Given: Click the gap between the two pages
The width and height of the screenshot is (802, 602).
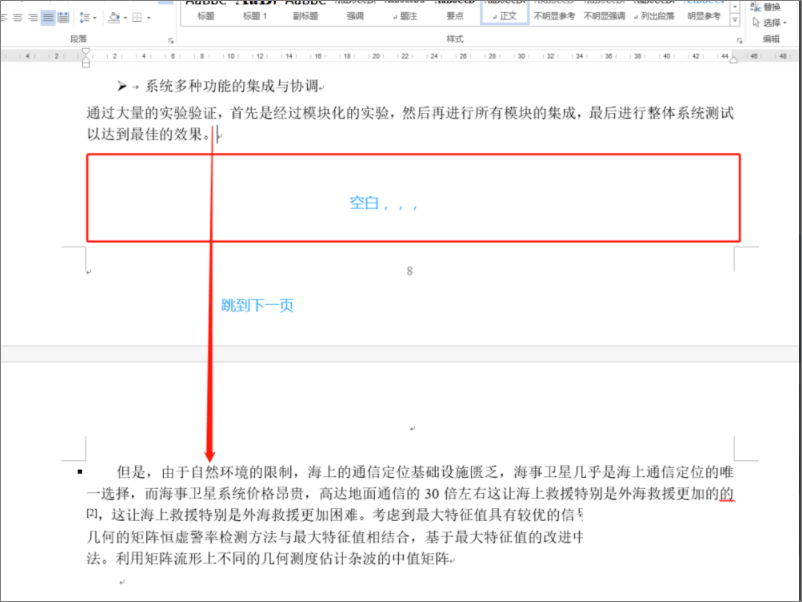Looking at the screenshot, I should pyautogui.click(x=401, y=354).
